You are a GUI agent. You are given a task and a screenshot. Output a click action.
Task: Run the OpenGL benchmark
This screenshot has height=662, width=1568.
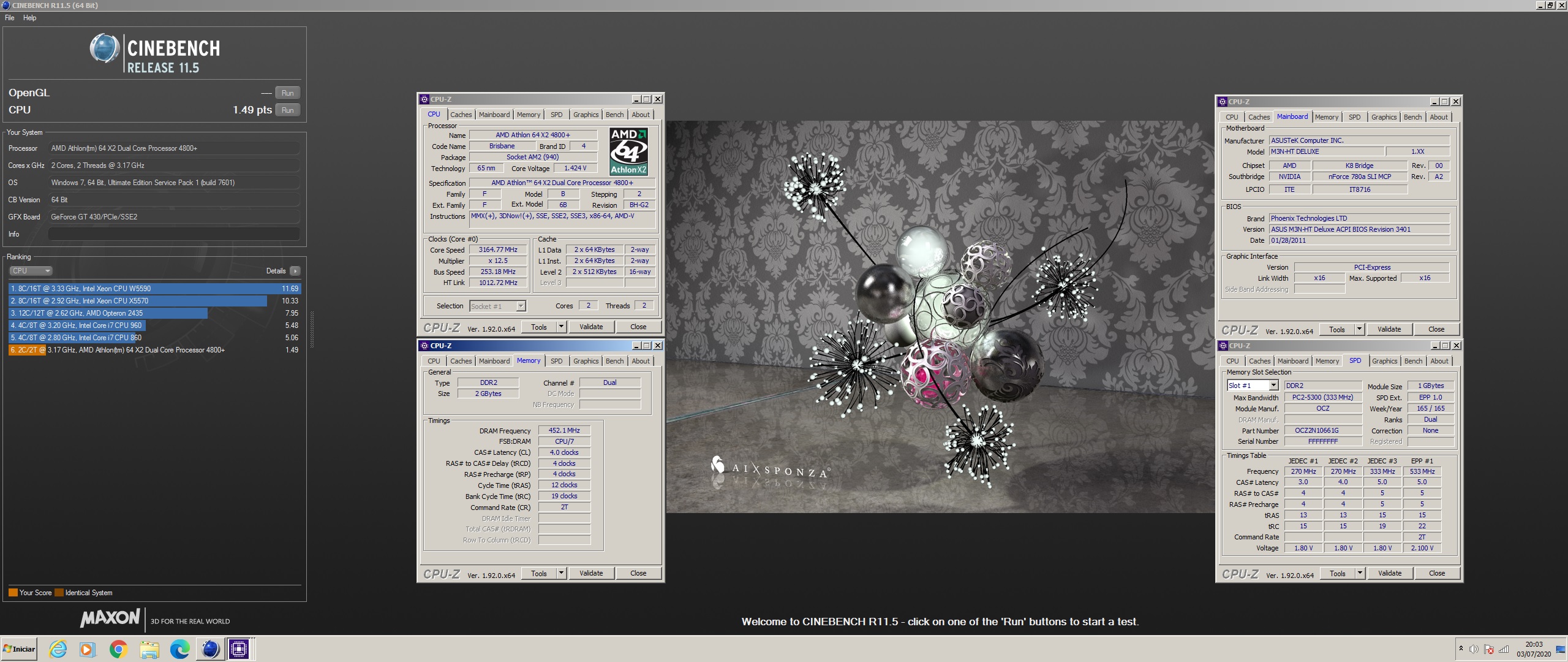click(288, 93)
